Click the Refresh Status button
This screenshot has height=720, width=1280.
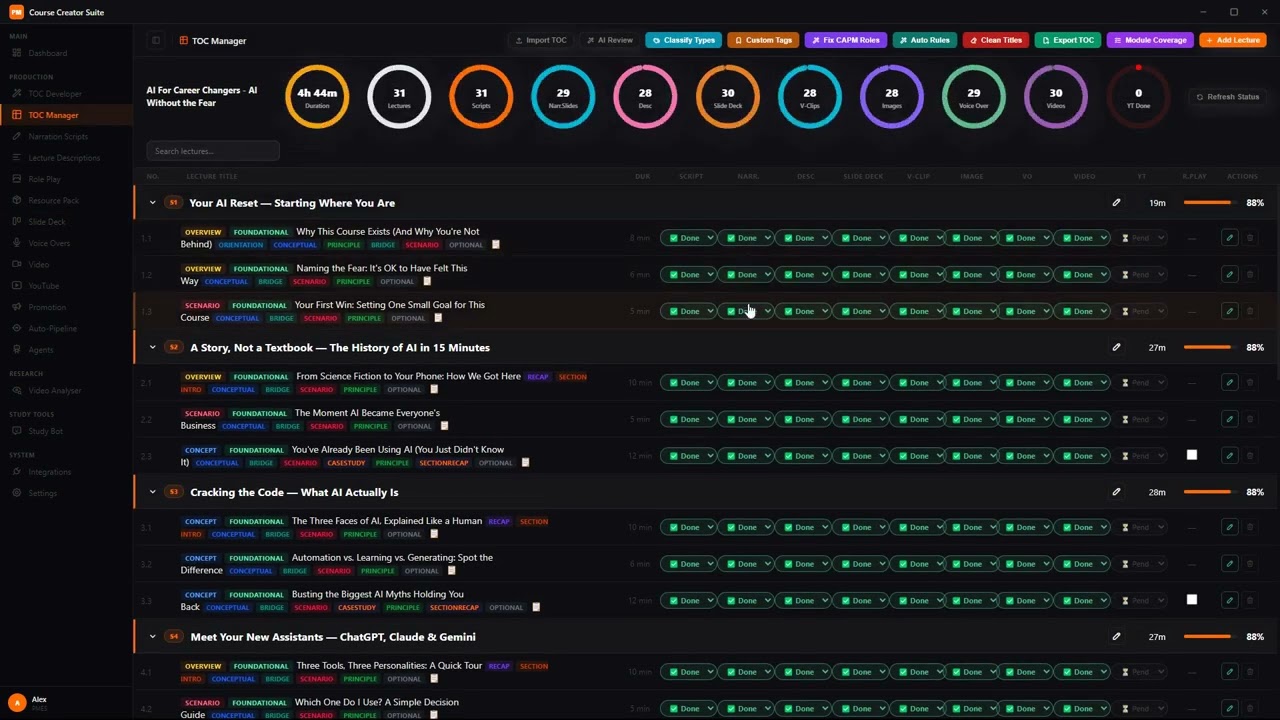click(x=1228, y=97)
